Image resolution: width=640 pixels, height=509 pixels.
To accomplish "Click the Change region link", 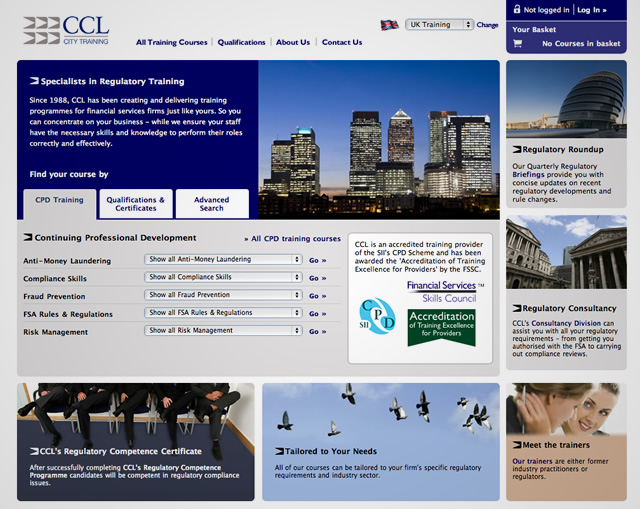I will (487, 25).
